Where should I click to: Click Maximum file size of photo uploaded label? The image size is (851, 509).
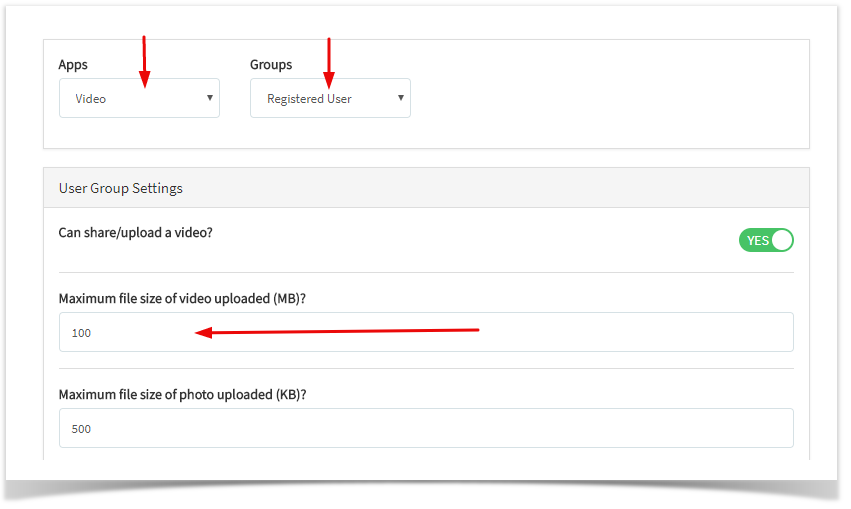[x=182, y=395]
